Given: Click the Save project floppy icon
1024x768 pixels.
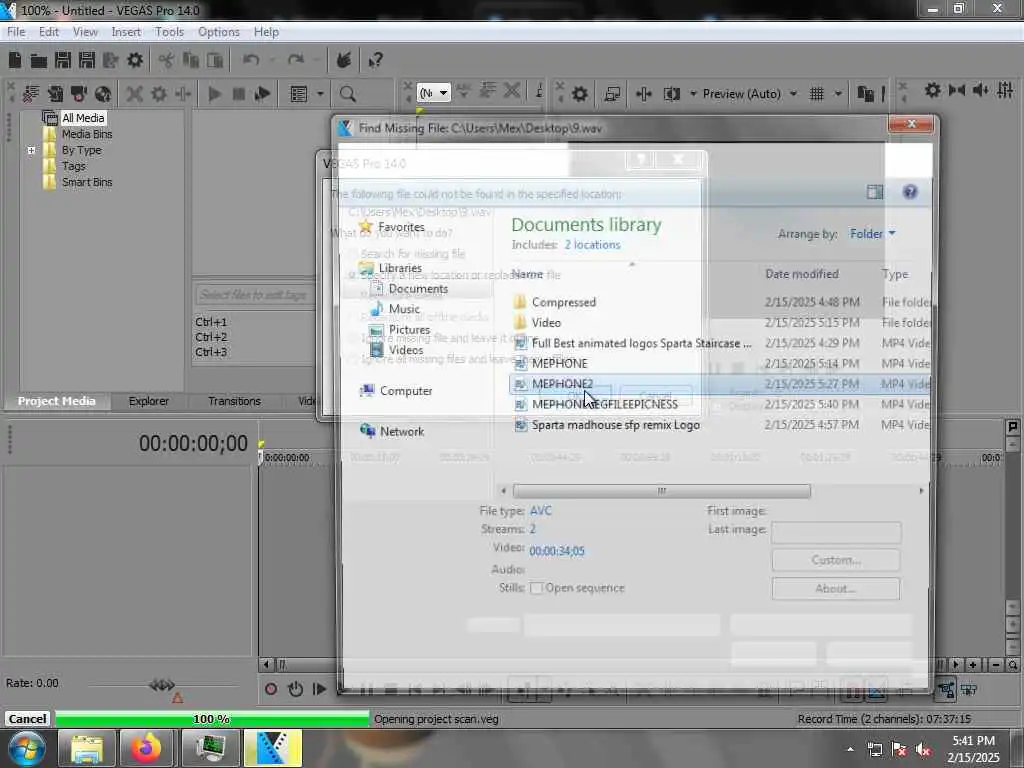Looking at the screenshot, I should pos(63,61).
